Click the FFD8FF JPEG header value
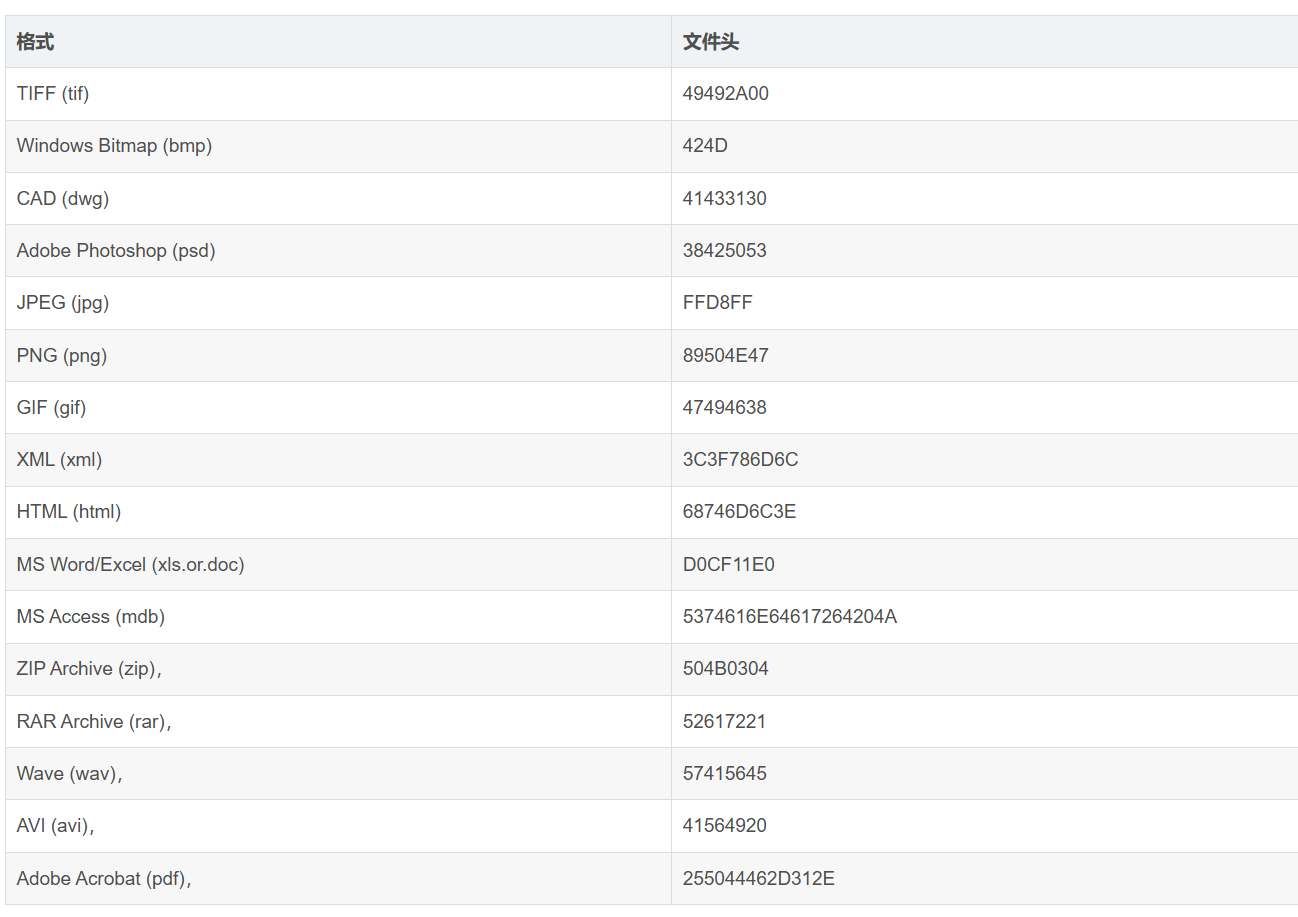 tap(717, 303)
